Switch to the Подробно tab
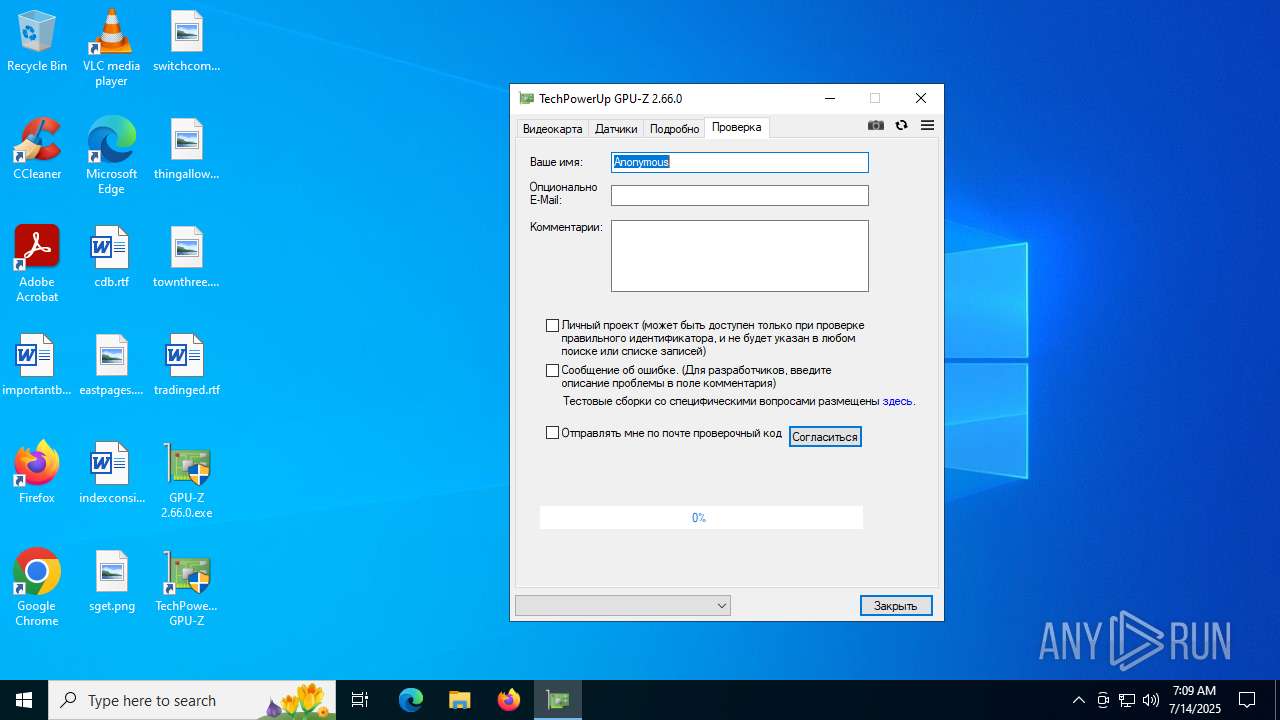 click(674, 129)
